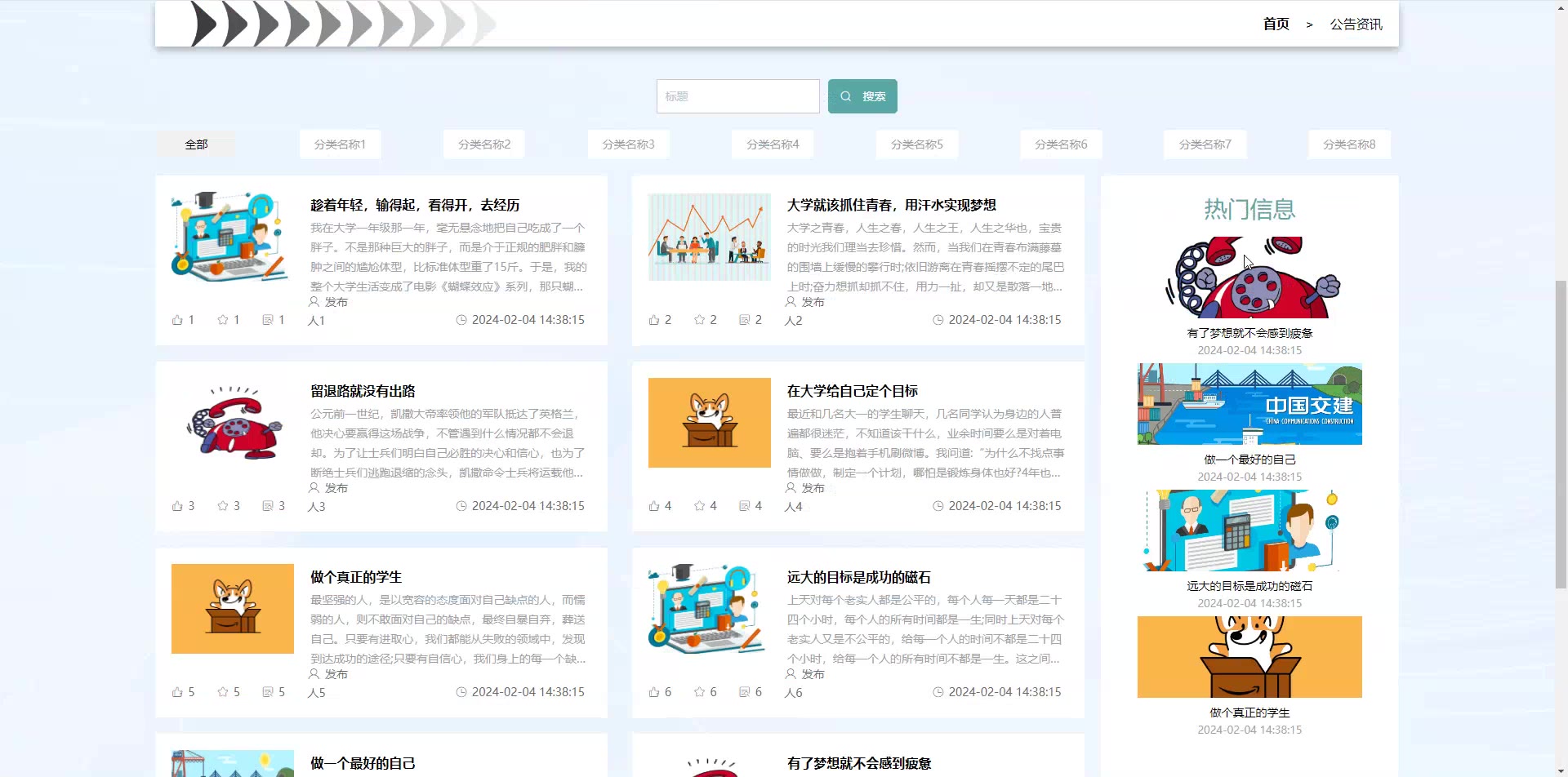This screenshot has height=777, width=1568.
Task: Click comment icon on 做个真正的学生 card
Action: click(x=268, y=692)
